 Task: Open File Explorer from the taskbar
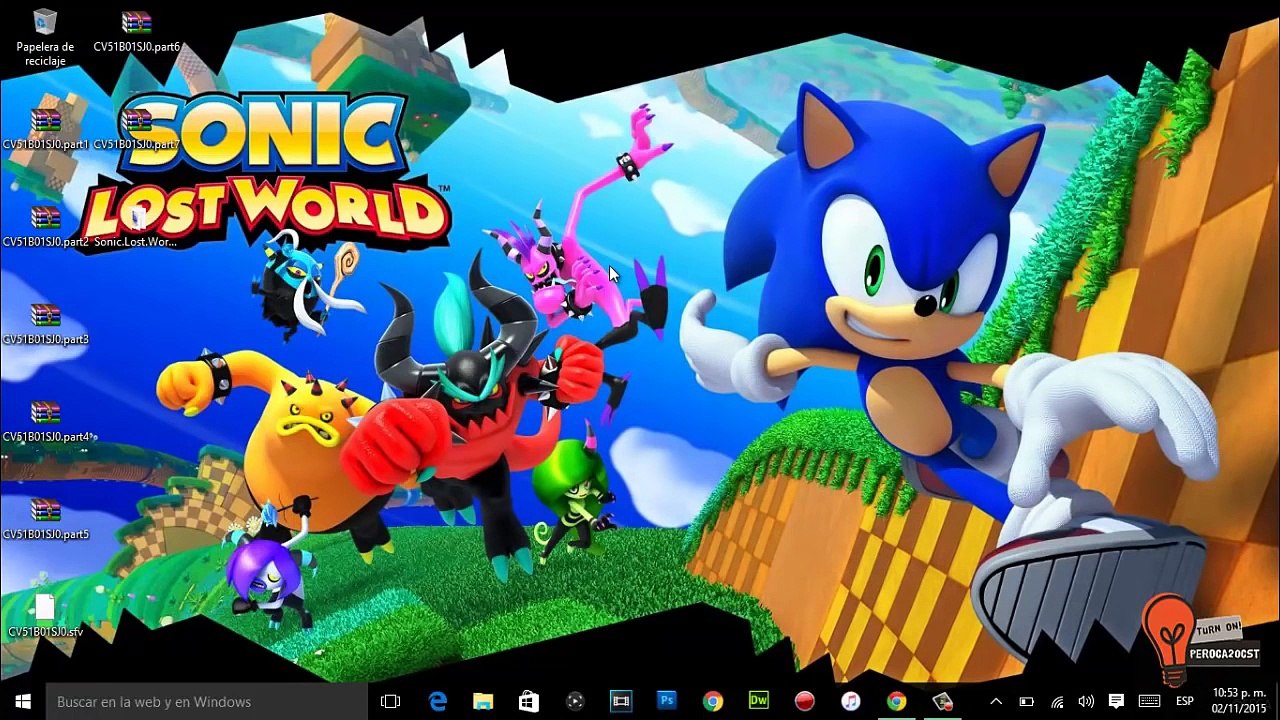[483, 701]
